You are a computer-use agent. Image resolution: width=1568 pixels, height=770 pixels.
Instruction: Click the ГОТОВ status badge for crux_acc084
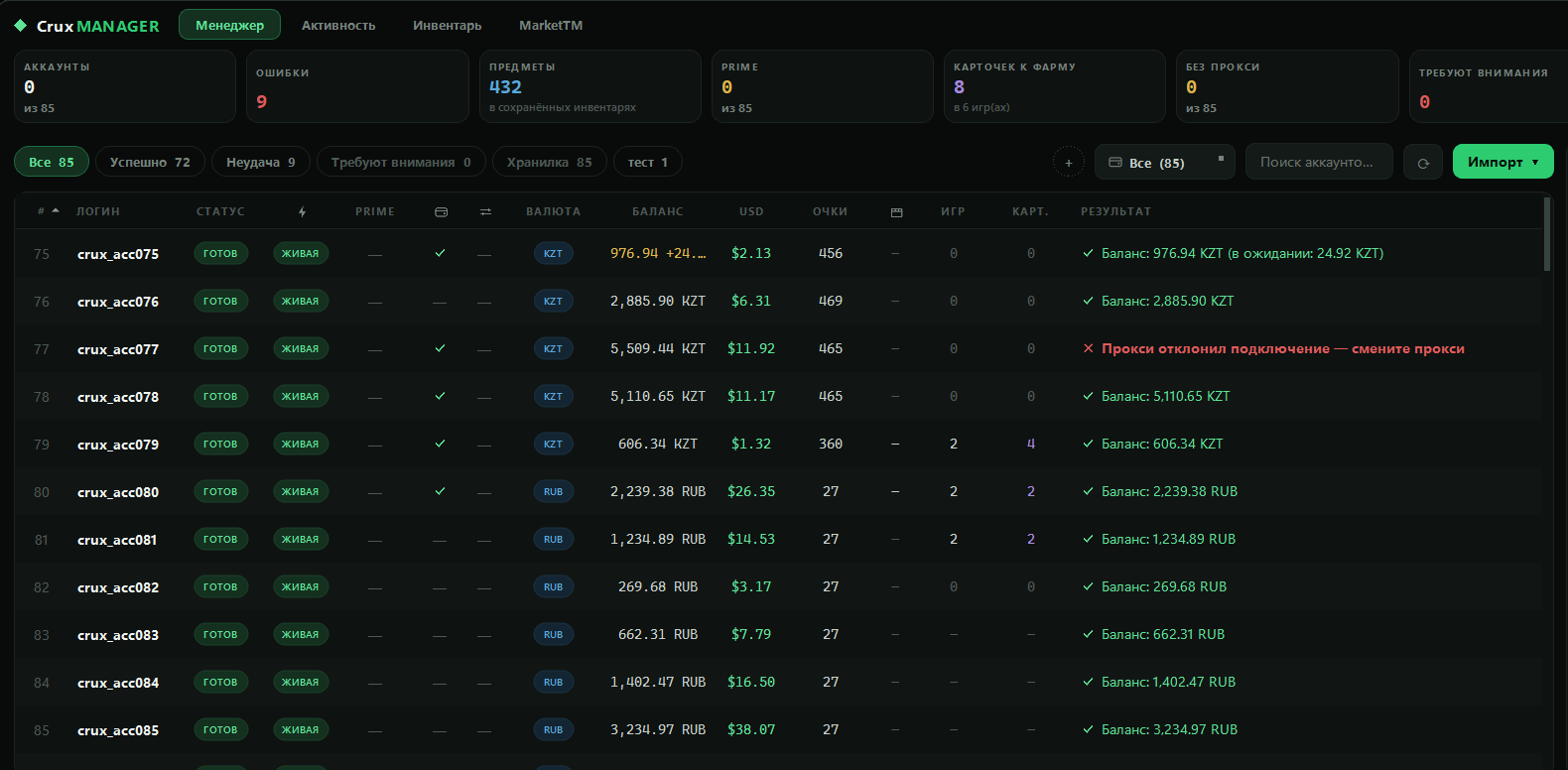[220, 682]
